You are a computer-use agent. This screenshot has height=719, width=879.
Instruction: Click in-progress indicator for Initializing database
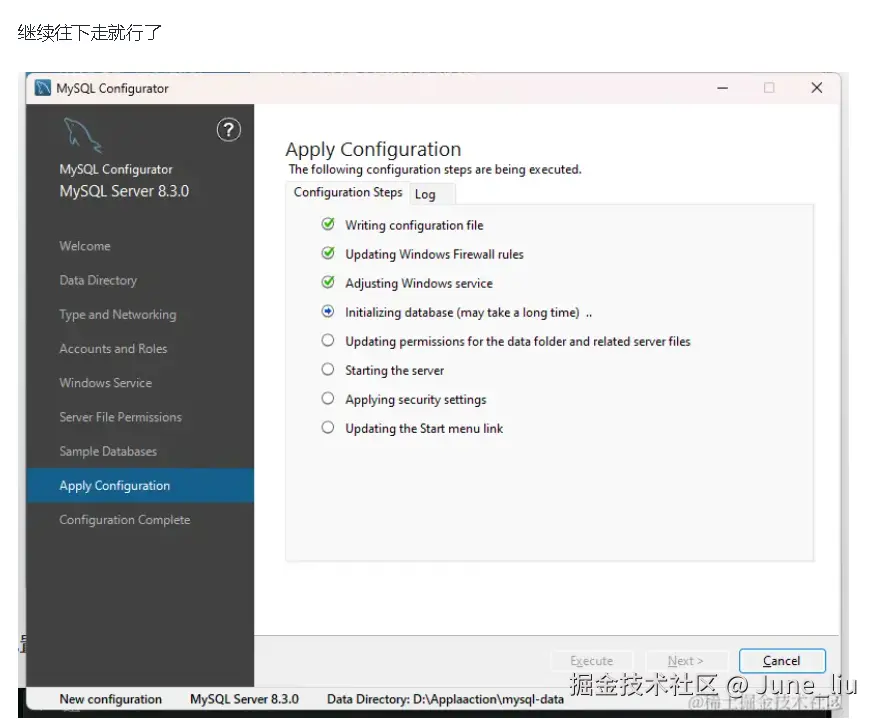[328, 312]
